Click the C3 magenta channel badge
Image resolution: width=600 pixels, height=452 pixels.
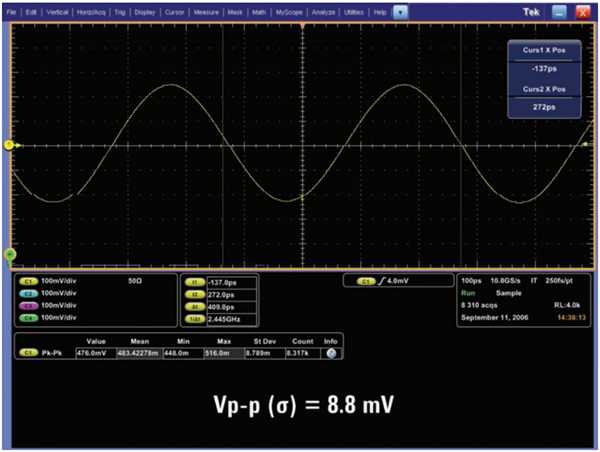tap(28, 306)
